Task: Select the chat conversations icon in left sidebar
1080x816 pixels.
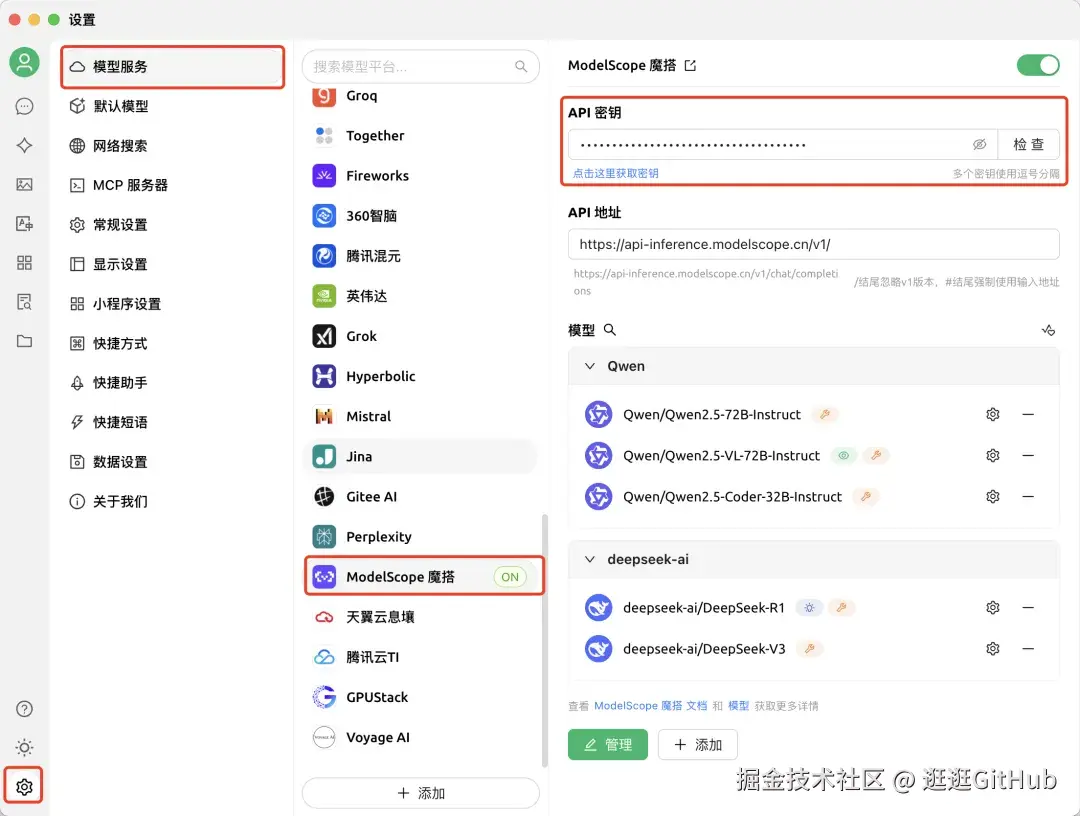Action: click(24, 106)
